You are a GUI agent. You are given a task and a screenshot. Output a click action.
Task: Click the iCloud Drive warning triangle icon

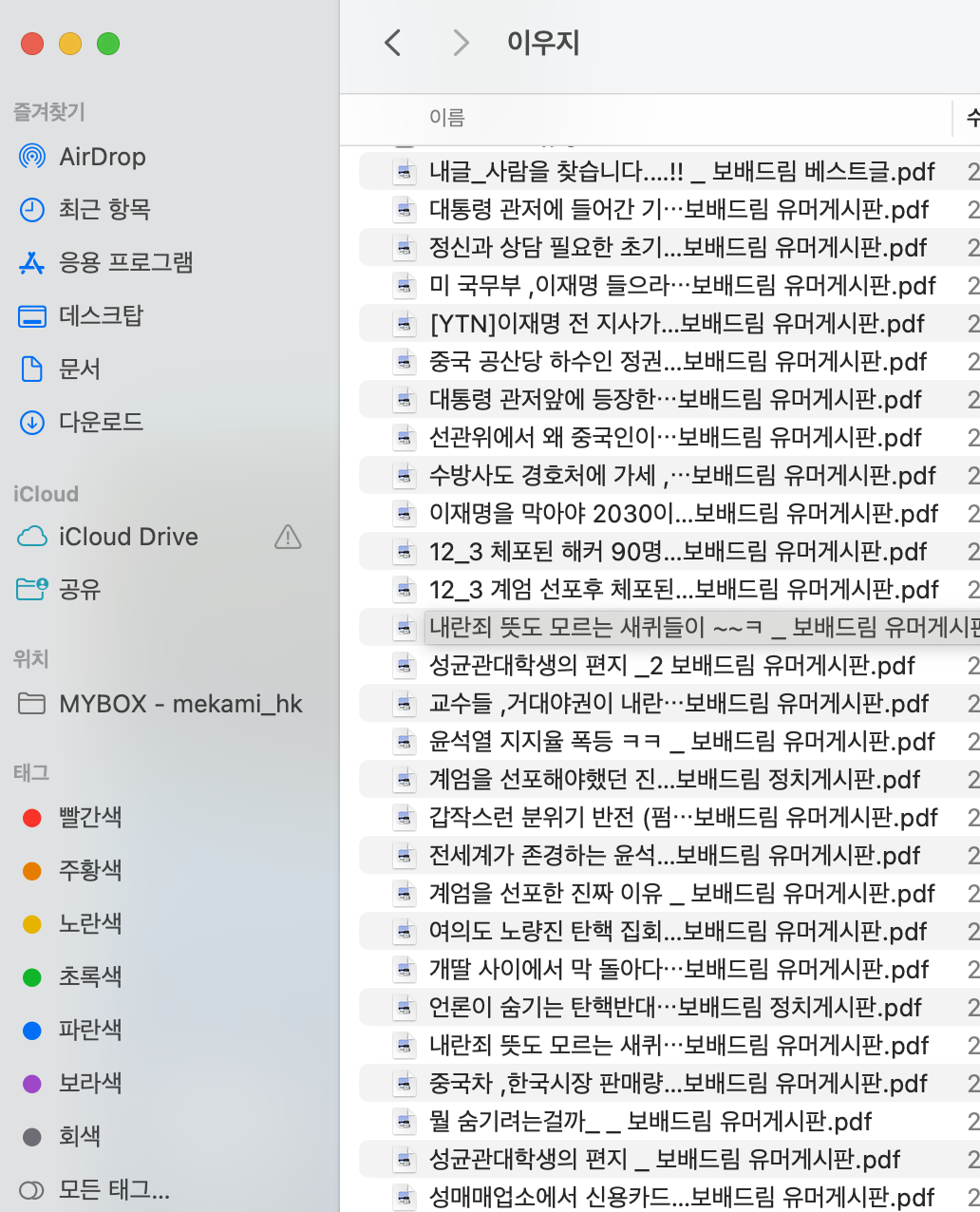tap(288, 538)
